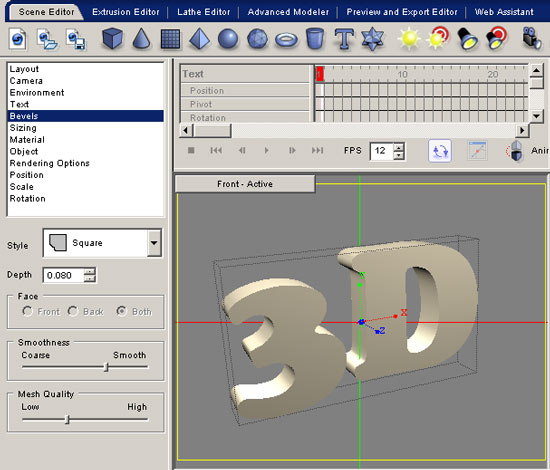Add a cylinder cup primitive

click(315, 39)
